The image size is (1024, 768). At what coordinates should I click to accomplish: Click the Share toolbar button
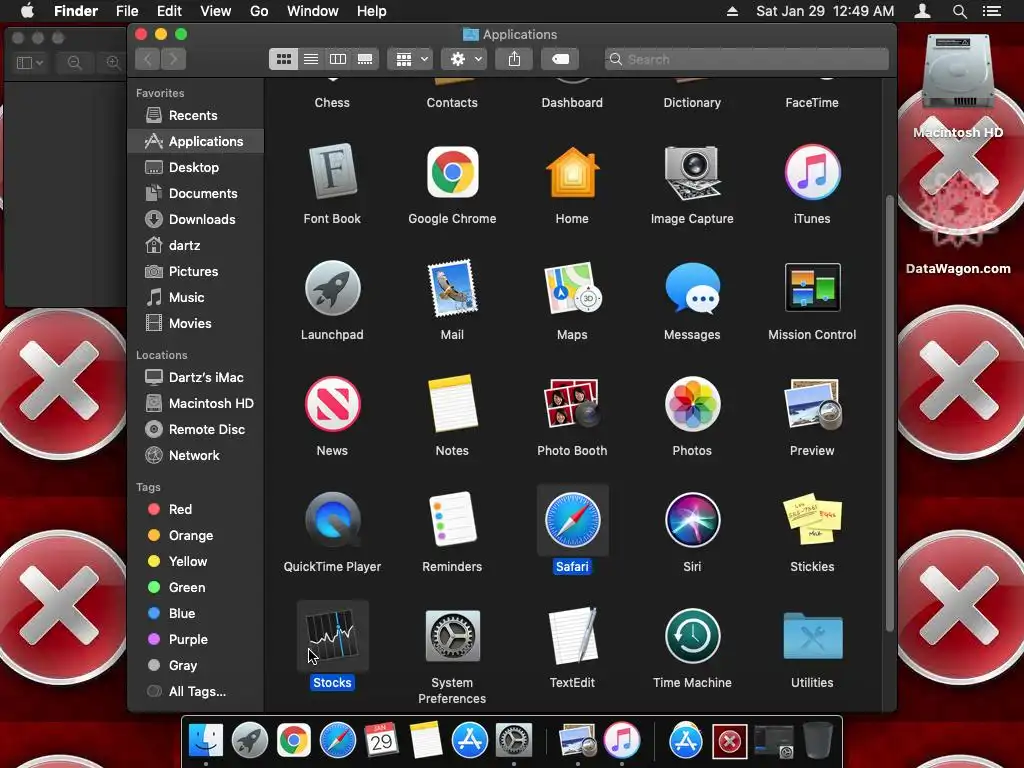pyautogui.click(x=515, y=59)
